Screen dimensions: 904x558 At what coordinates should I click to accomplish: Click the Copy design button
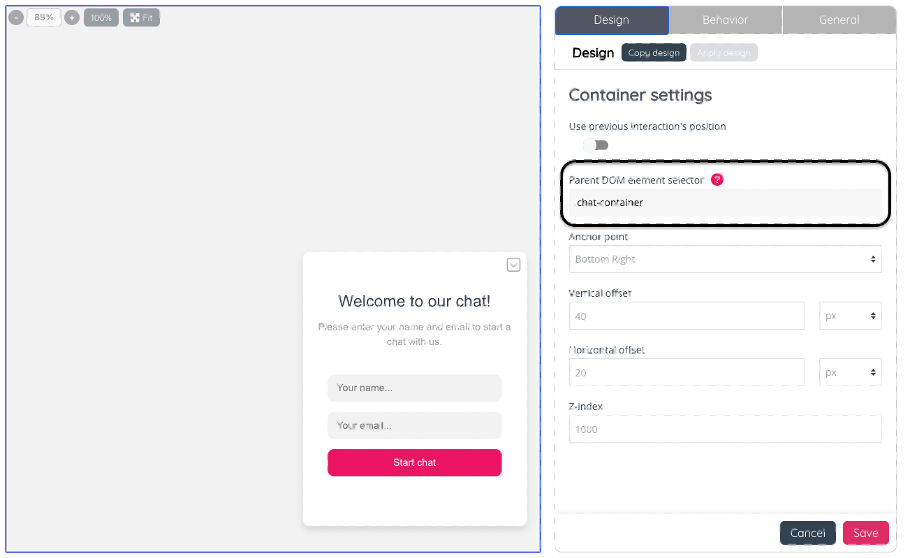654,53
